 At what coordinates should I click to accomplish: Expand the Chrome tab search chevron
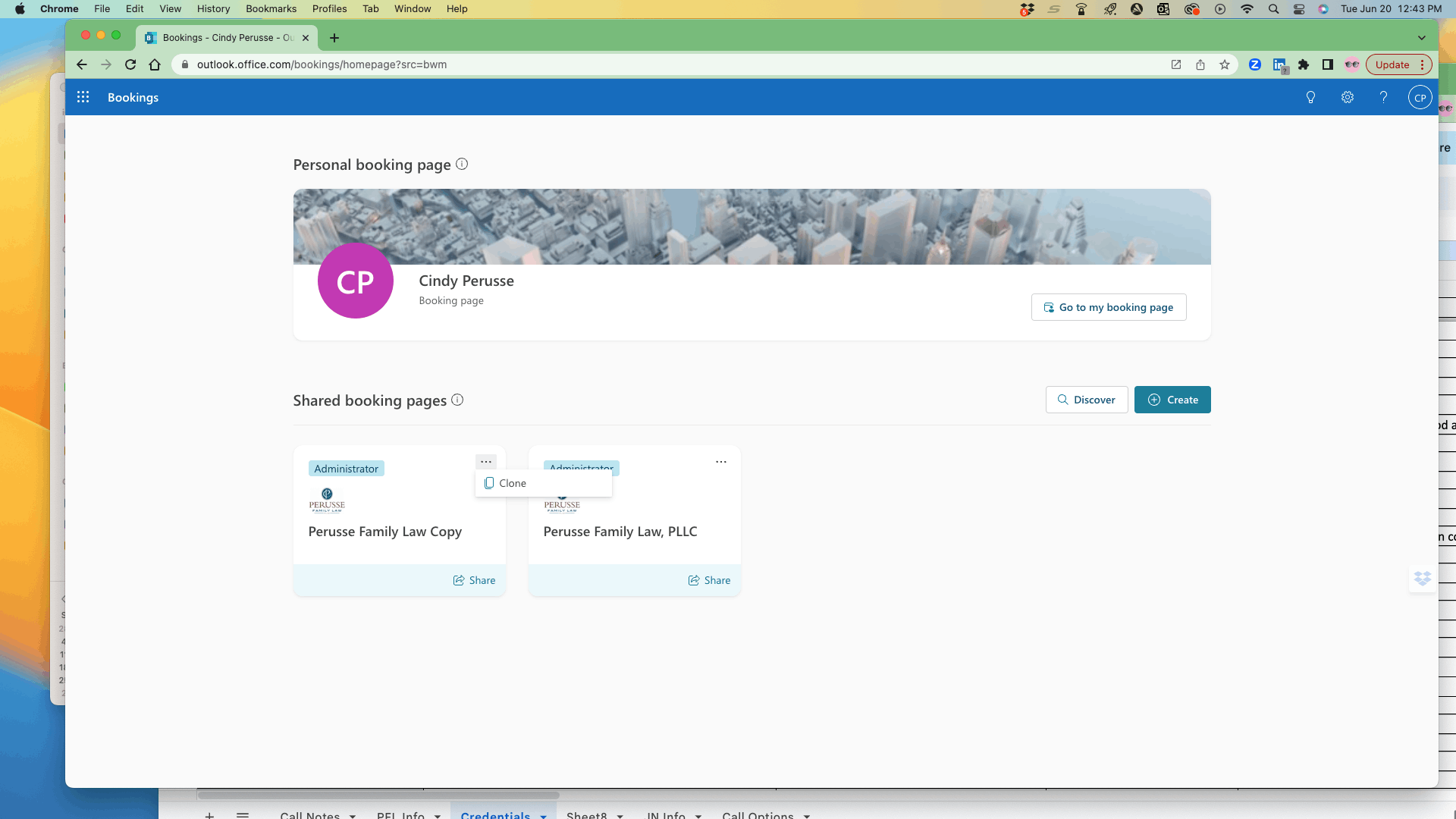coord(1422,37)
